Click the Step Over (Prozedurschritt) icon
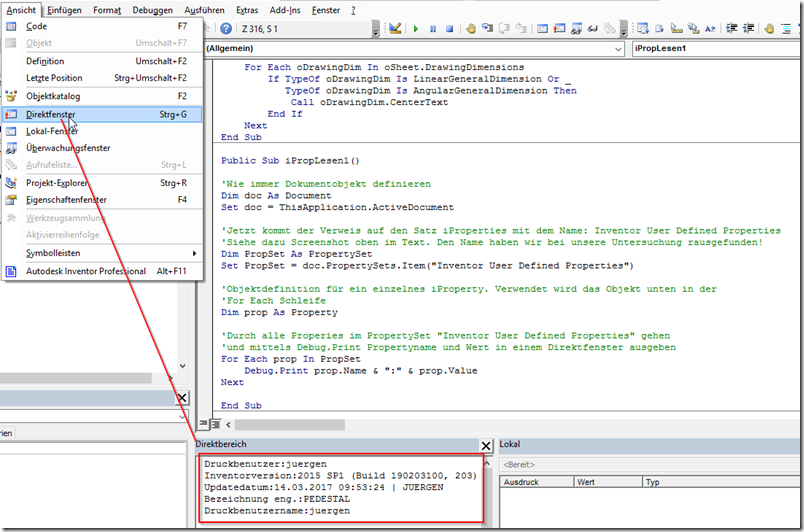Viewport: 804px width, 532px height. click(505, 29)
